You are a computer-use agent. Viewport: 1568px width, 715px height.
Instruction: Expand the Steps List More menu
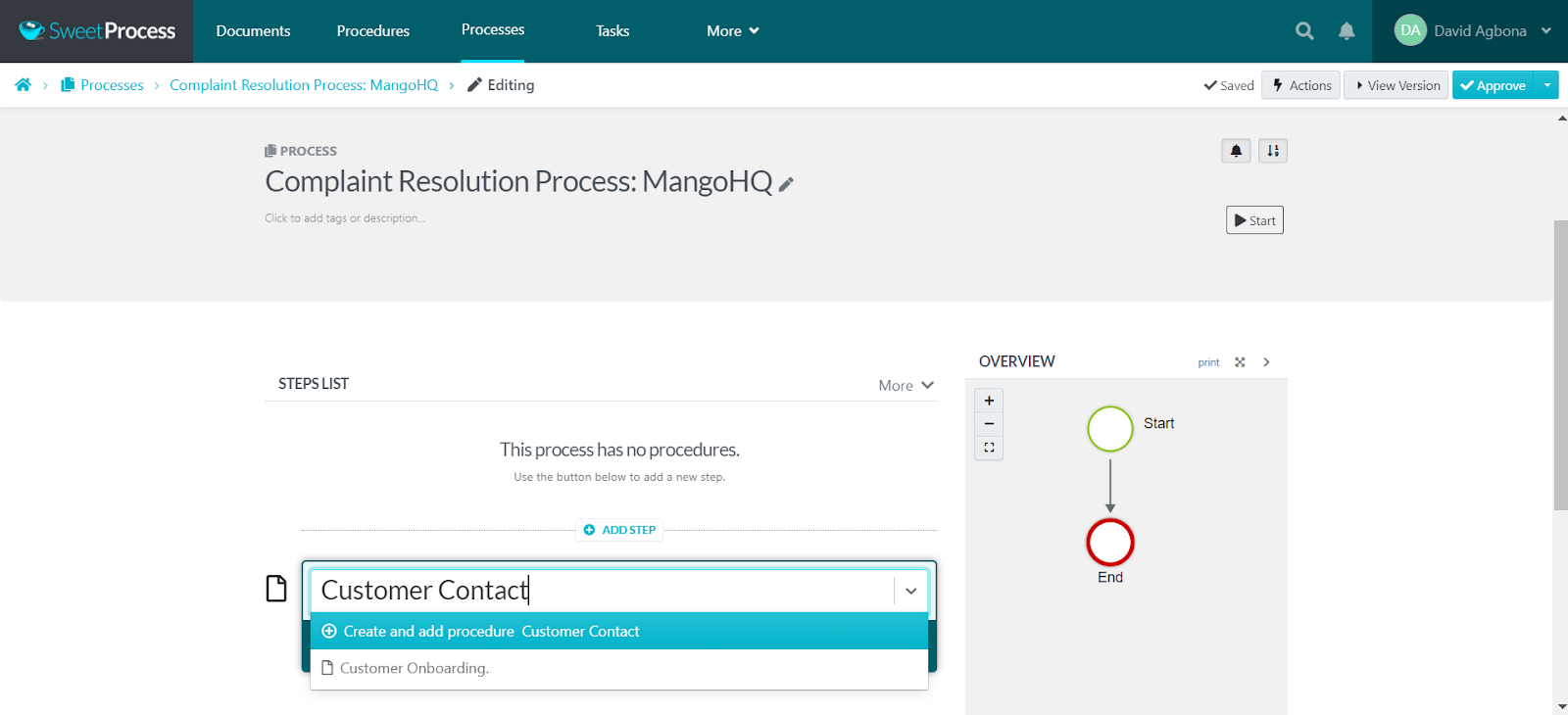pyautogui.click(x=906, y=386)
